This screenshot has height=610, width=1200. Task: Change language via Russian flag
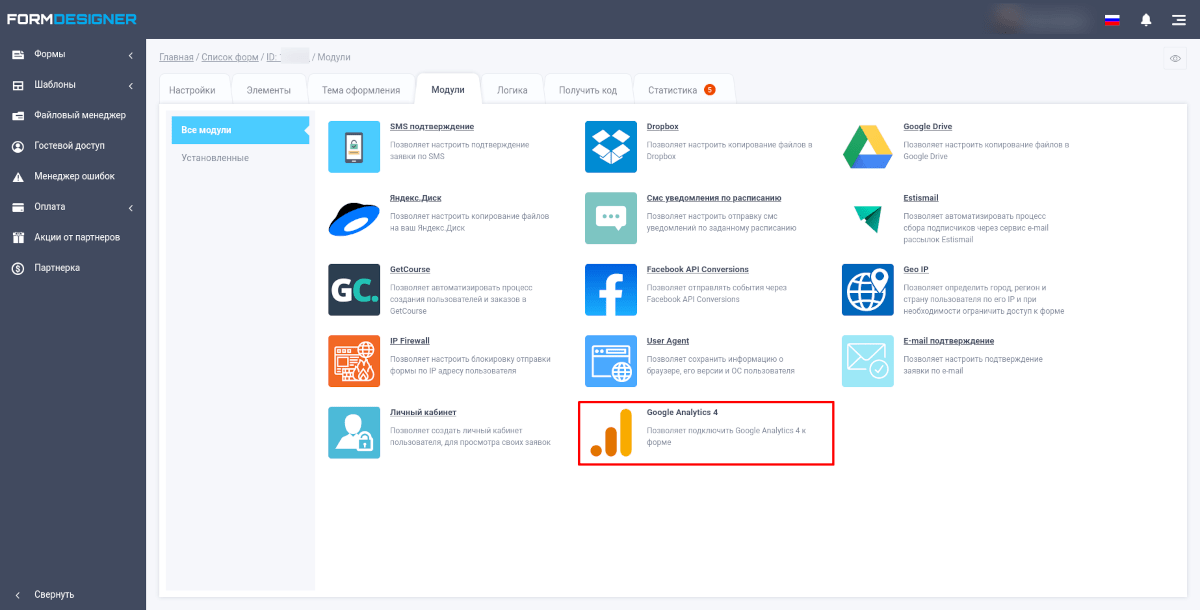(1112, 20)
